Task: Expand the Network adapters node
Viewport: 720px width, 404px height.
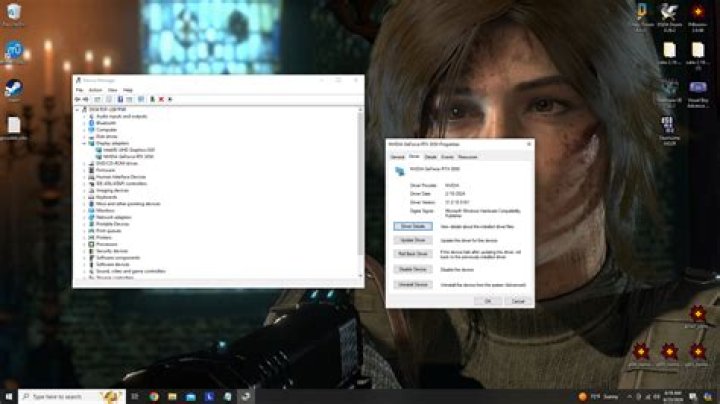Action: tap(84, 217)
